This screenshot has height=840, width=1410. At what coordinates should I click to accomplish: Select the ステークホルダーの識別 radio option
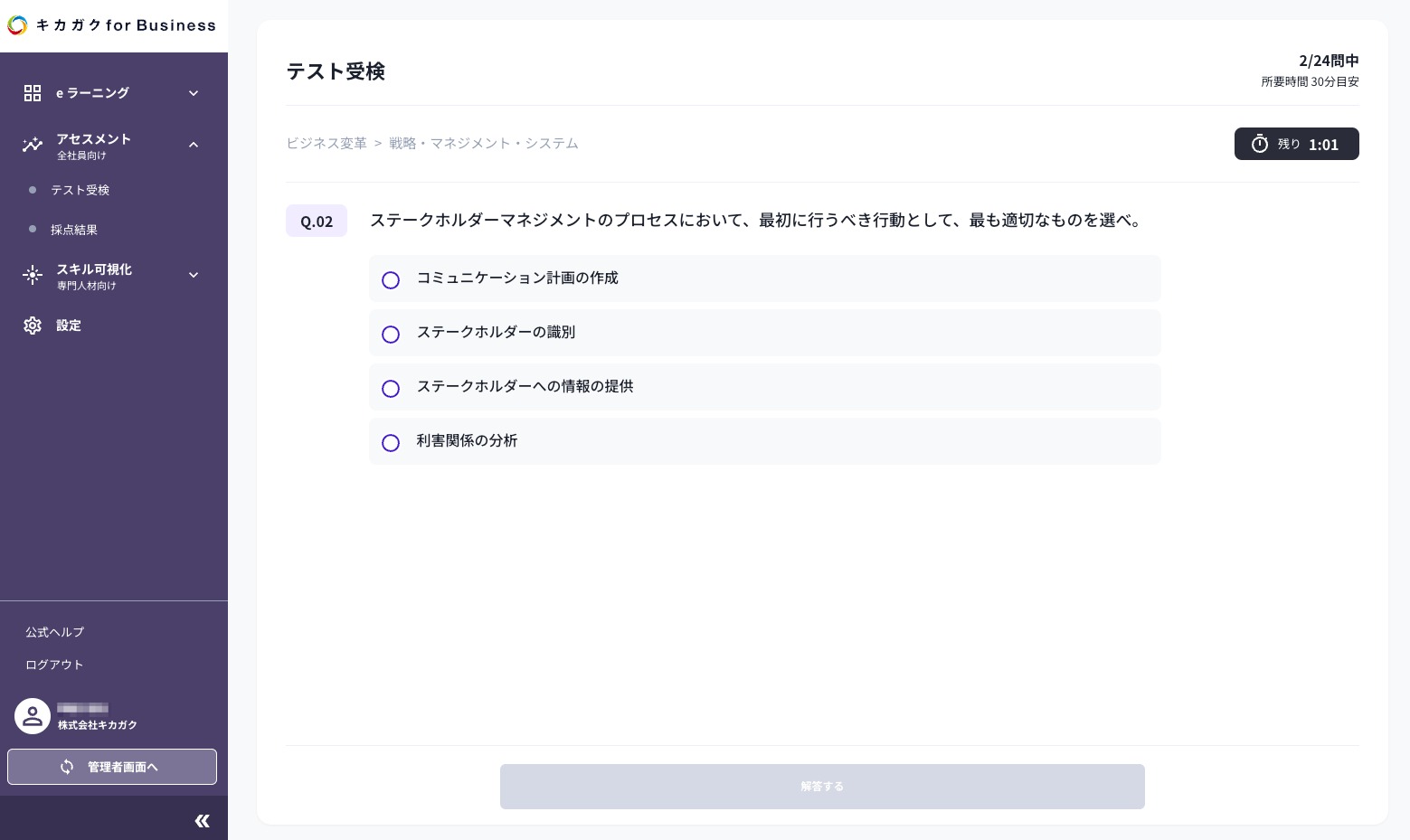click(391, 335)
